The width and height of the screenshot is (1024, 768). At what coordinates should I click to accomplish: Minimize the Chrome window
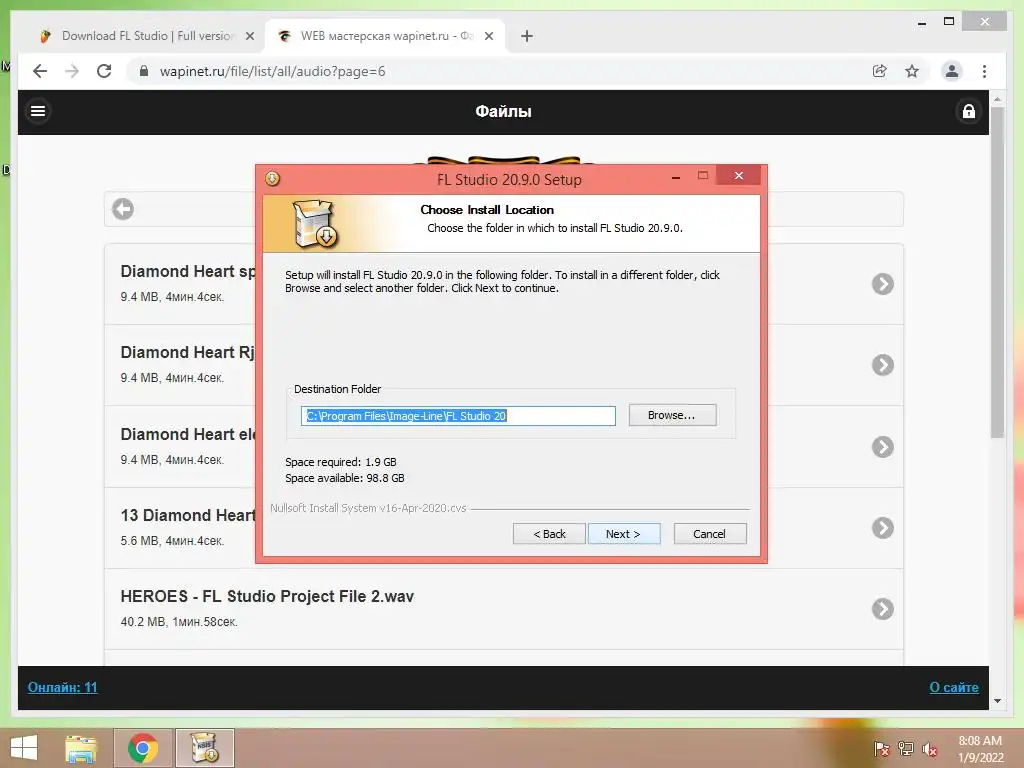921,22
